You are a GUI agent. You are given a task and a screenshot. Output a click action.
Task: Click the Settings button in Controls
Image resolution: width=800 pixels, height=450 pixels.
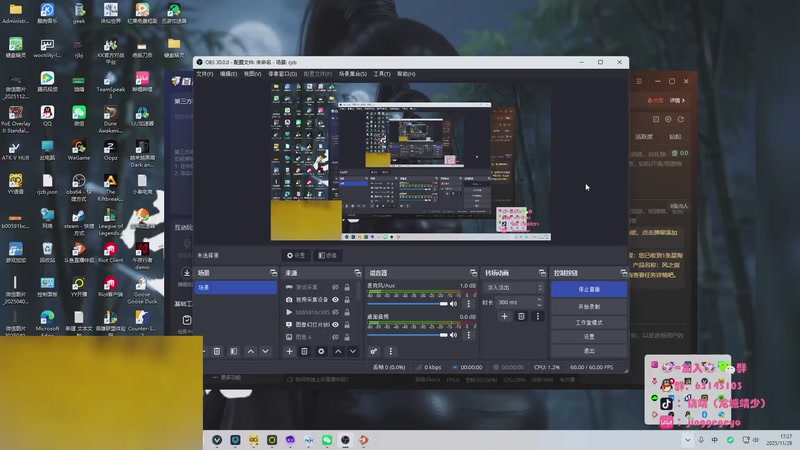[x=589, y=337]
